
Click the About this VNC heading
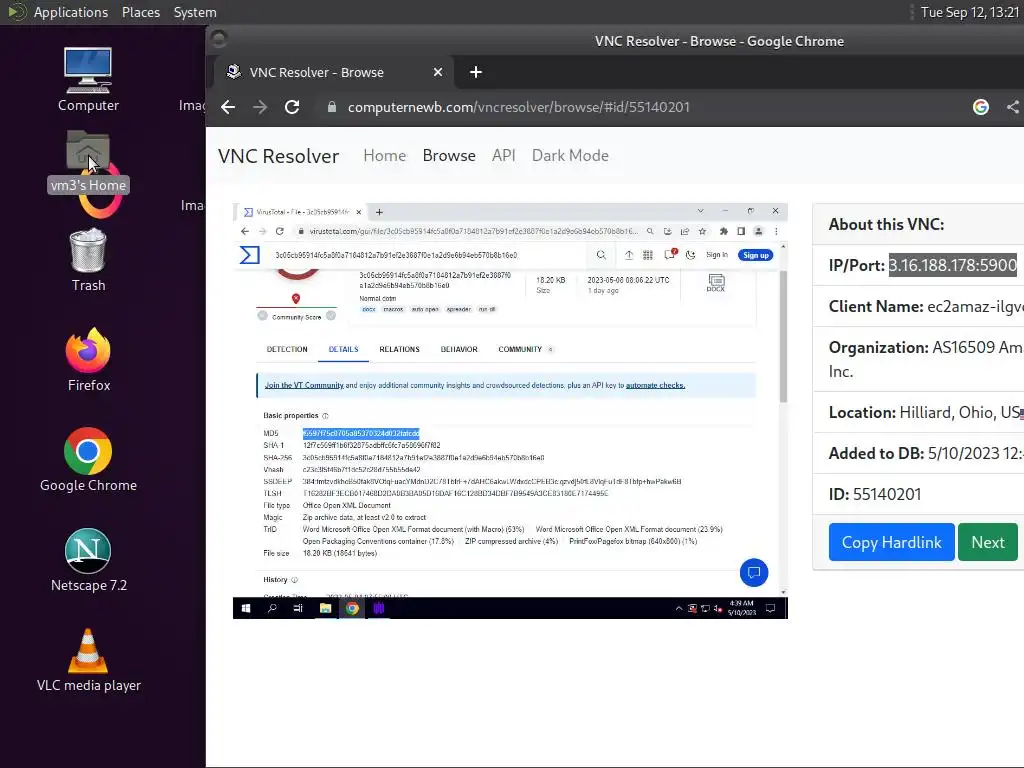(x=886, y=224)
